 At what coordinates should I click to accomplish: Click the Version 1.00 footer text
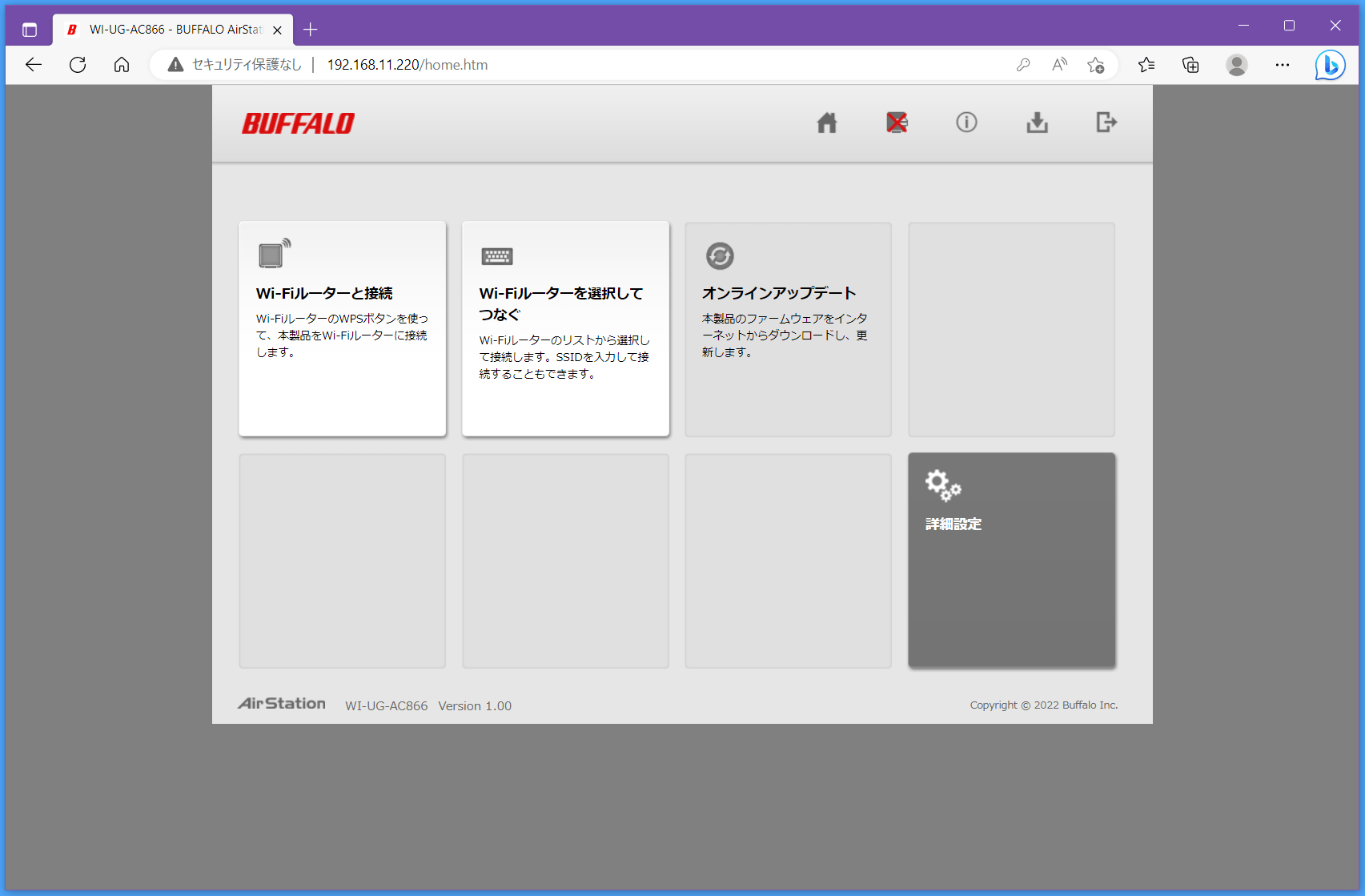475,705
